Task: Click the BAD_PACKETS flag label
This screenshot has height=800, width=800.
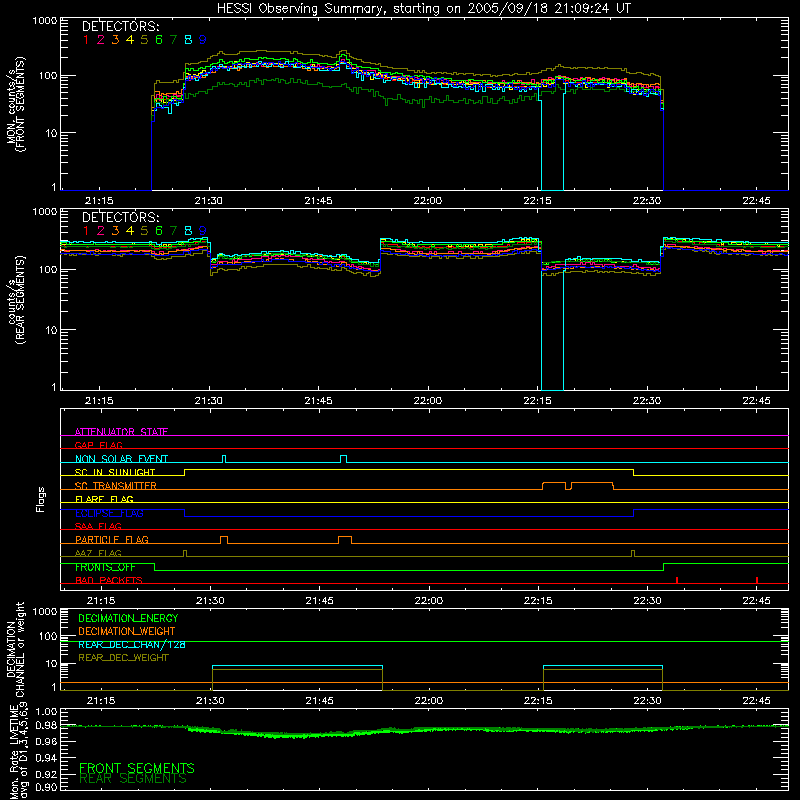Action: click(109, 580)
